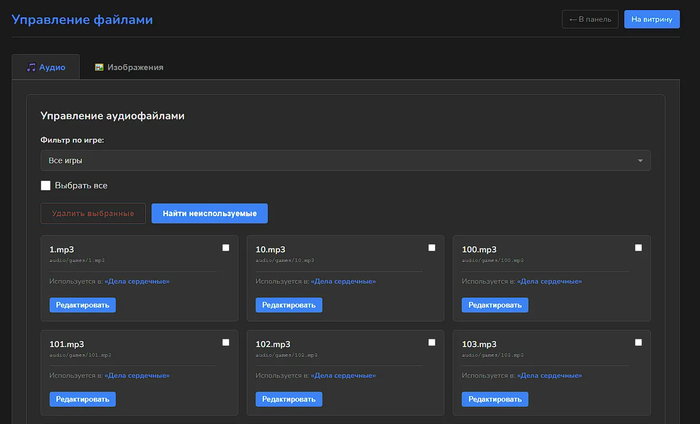
Task: Click the music note icon on Аудио tab
Action: [x=31, y=67]
